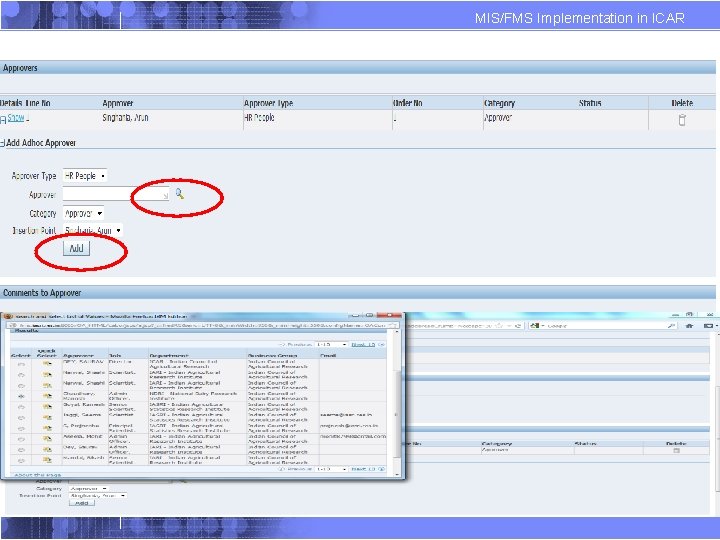Open bookmarks menu icon in background browser
This screenshot has width=720, height=540.
710,326
